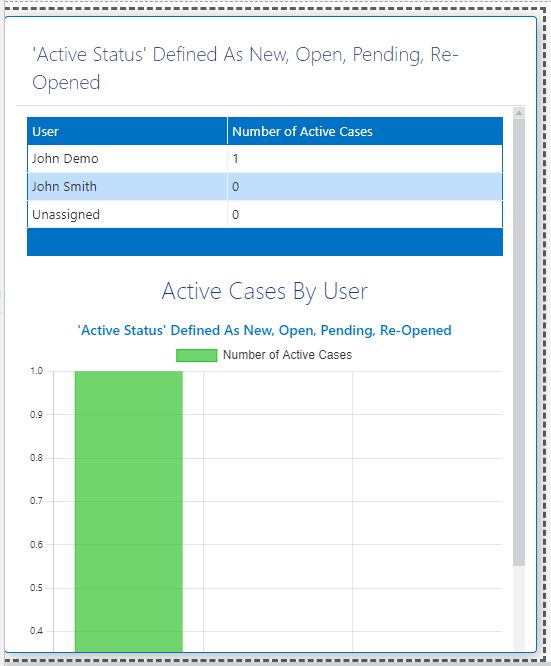
Task: Click the blue table footer bar
Action: click(265, 242)
